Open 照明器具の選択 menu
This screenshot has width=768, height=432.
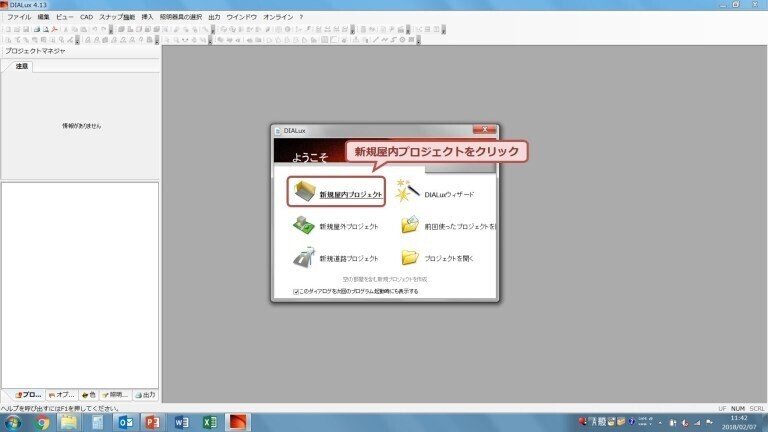(x=180, y=17)
